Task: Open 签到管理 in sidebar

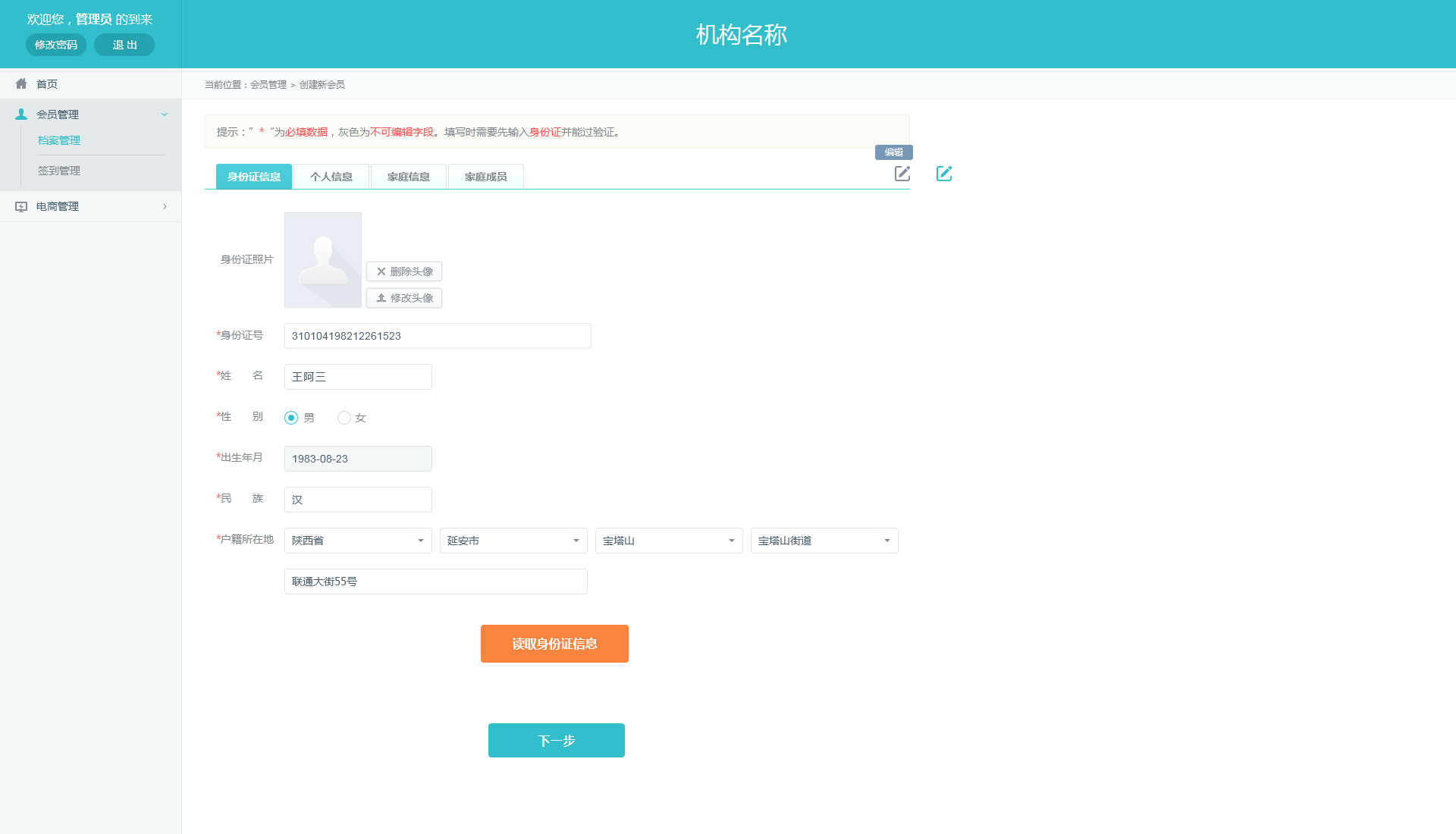Action: [x=59, y=171]
